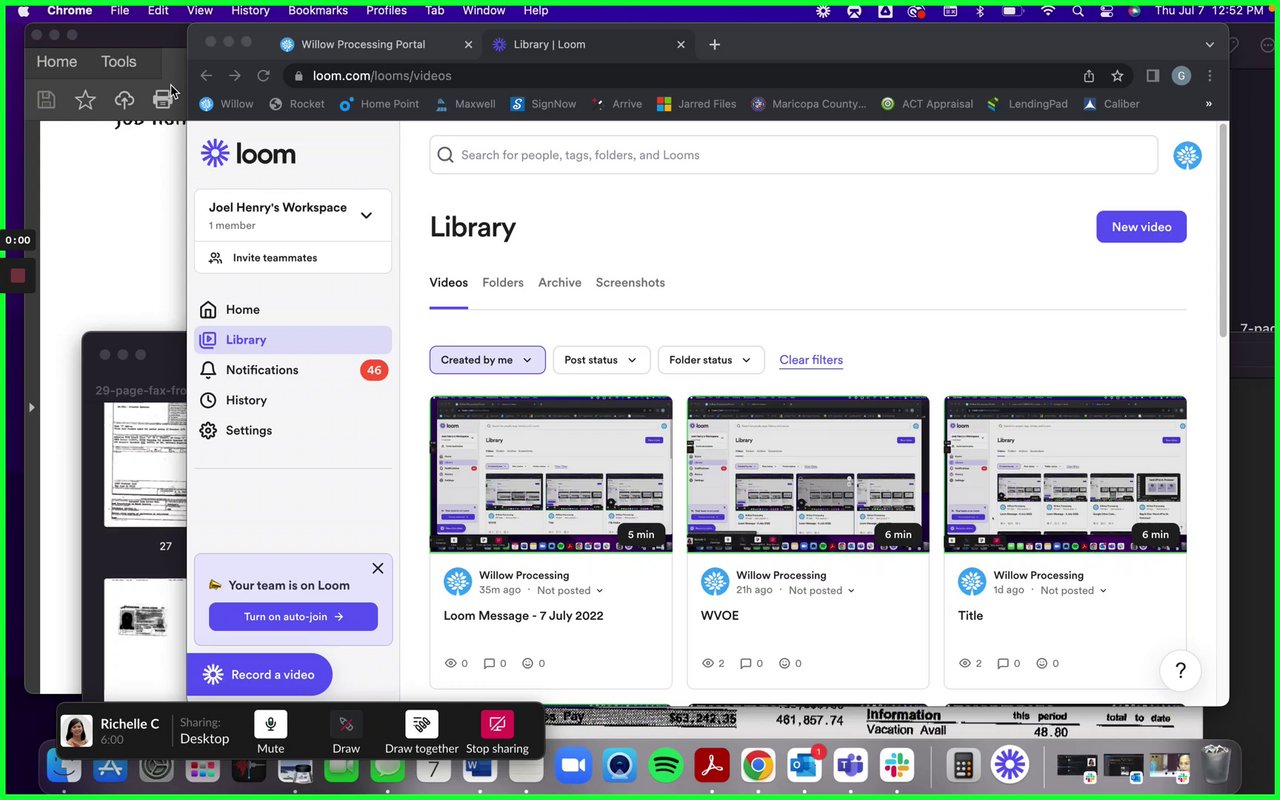This screenshot has height=800, width=1280.
Task: Open the Loom Message - 7 July 2022 thumbnail
Action: pos(551,474)
